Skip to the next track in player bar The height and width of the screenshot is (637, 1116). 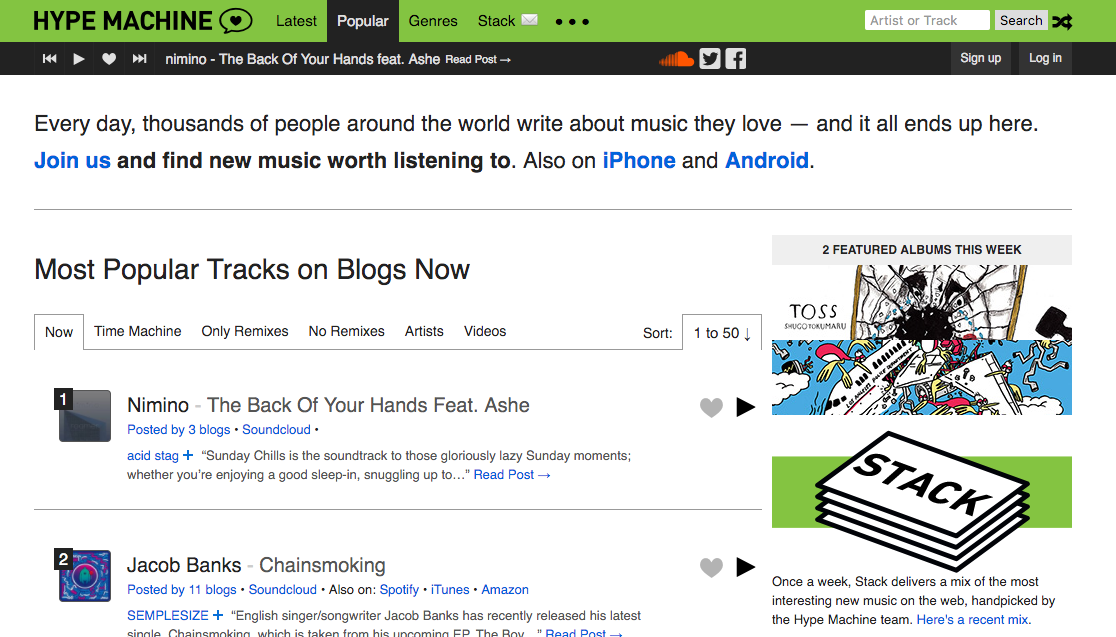140,58
